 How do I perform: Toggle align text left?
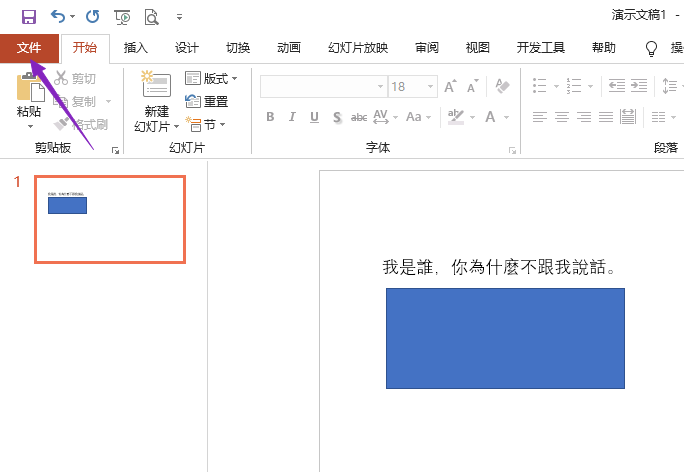tap(540, 117)
